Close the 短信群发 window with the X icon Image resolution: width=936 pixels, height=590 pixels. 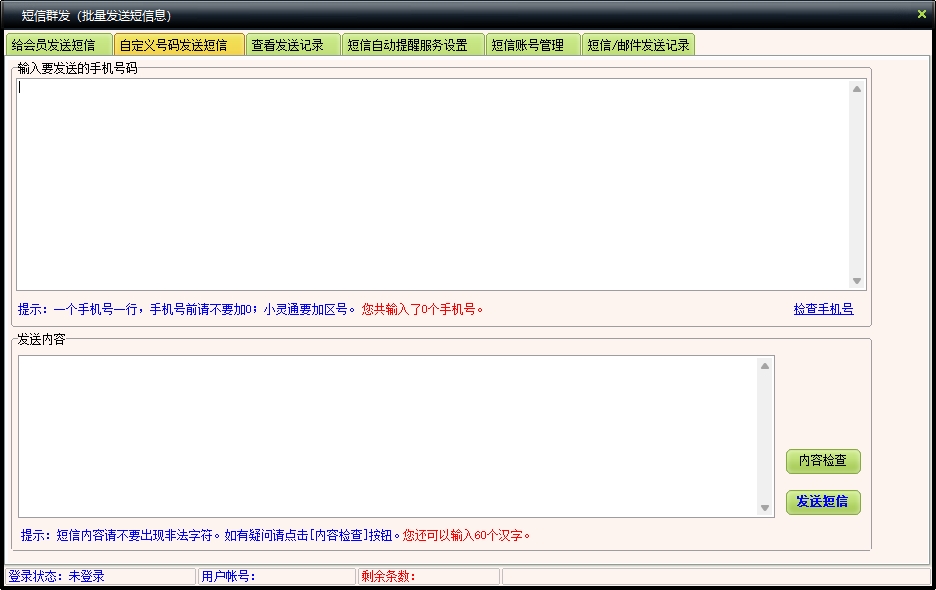(x=921, y=14)
